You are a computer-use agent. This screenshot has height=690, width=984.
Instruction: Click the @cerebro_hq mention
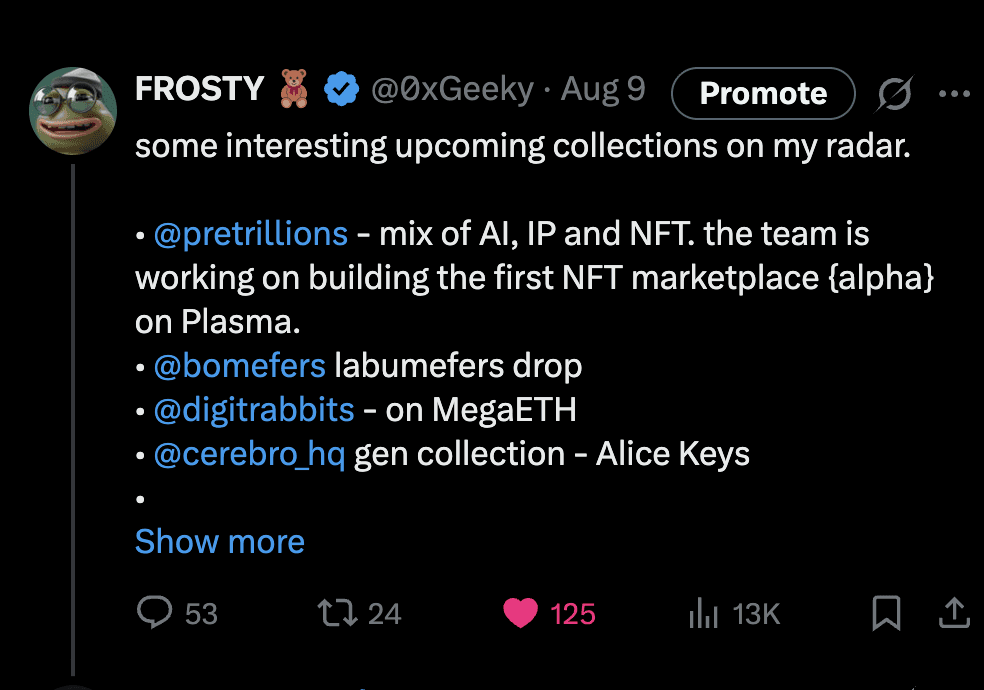(x=248, y=453)
